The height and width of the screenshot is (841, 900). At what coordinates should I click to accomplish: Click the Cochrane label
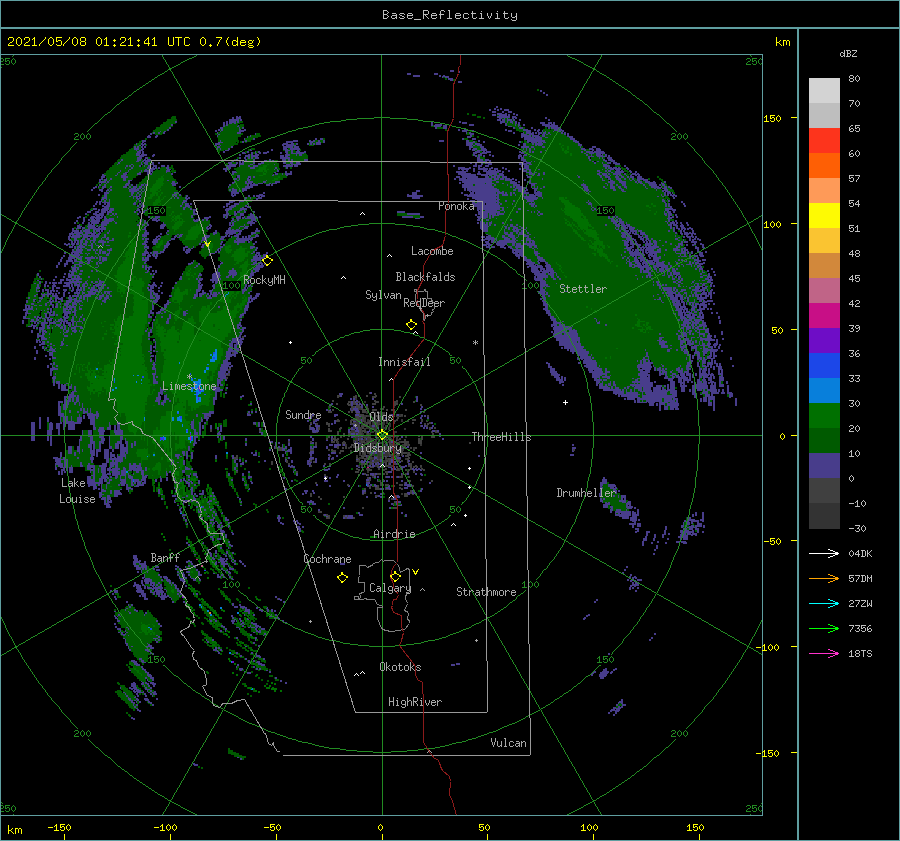click(327, 559)
